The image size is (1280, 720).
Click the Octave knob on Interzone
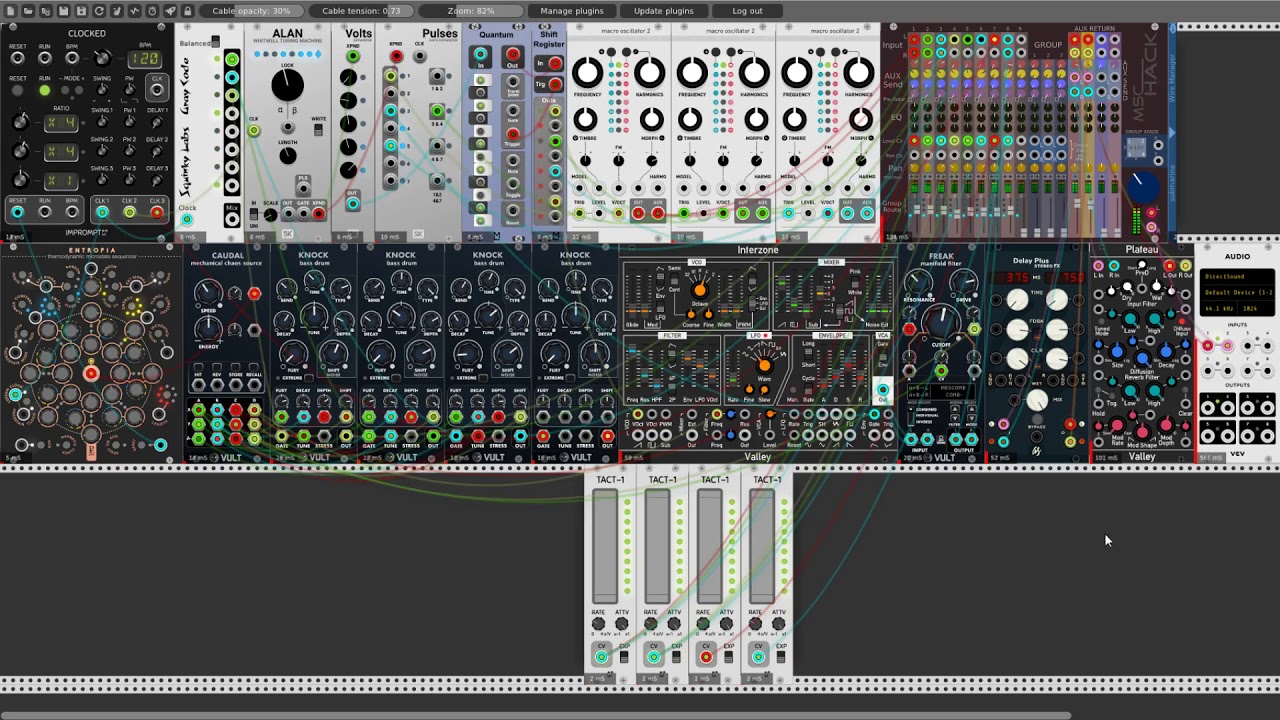699,289
